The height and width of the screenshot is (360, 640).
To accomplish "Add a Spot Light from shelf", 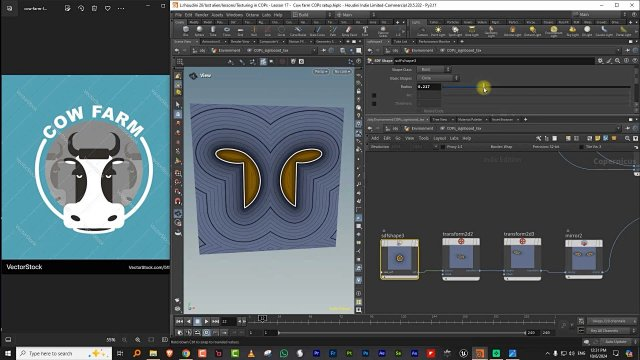I will click(455, 31).
